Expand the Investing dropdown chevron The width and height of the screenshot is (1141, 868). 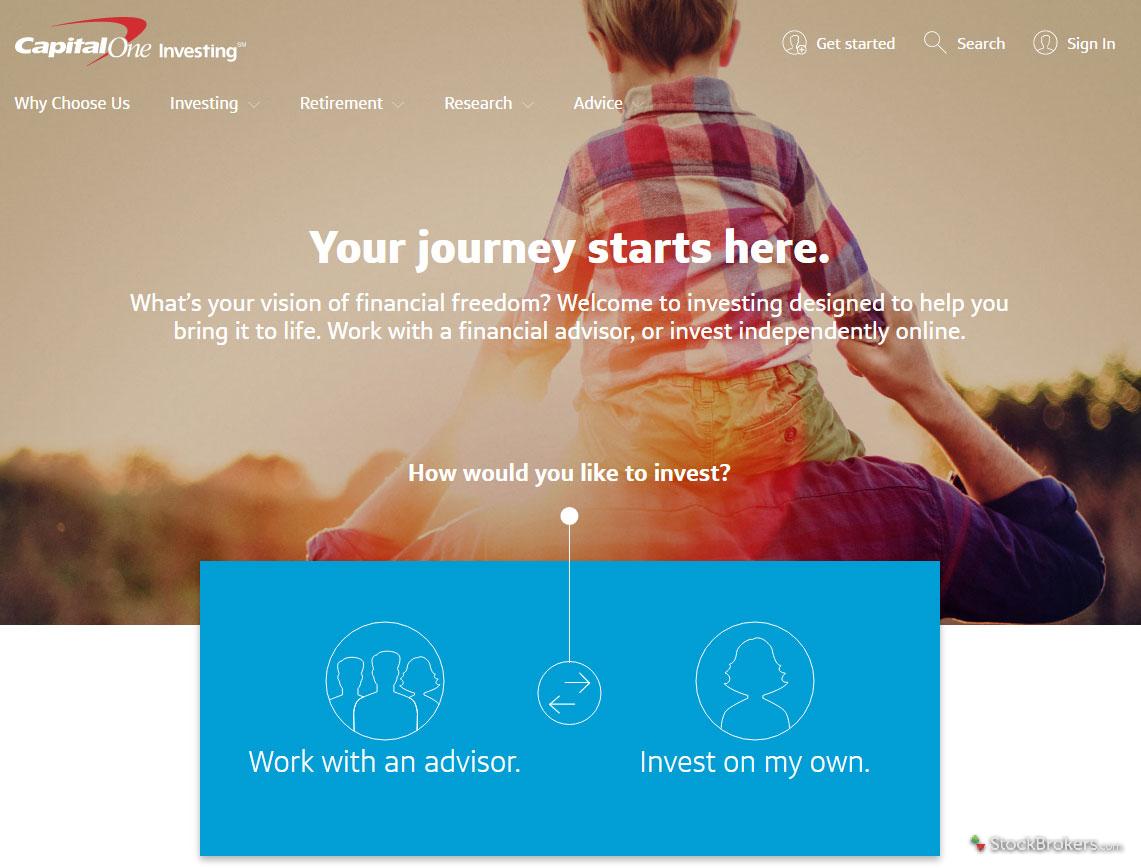(x=254, y=105)
